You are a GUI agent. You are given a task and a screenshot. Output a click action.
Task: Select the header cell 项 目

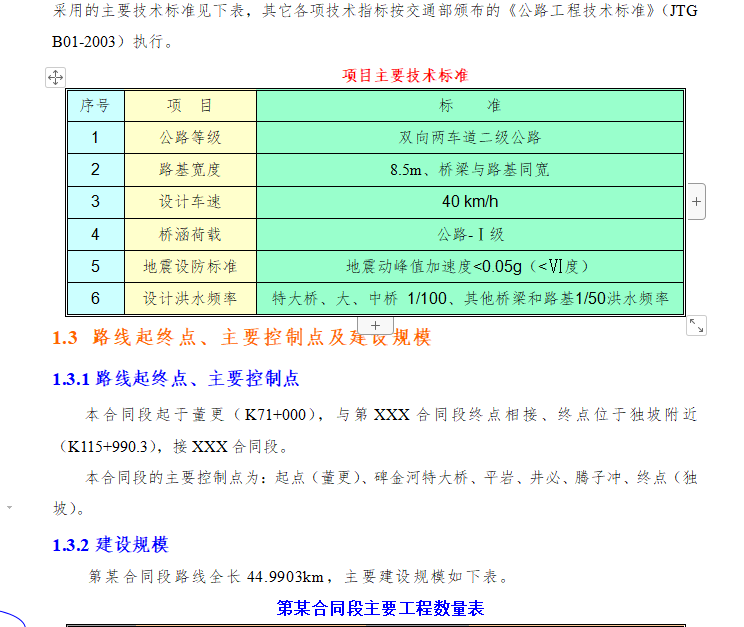click(190, 105)
